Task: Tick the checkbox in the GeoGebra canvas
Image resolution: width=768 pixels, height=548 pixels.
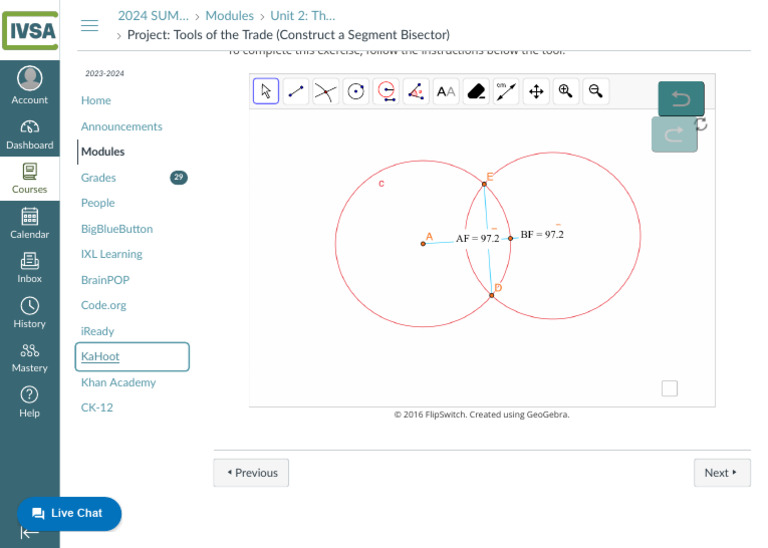Action: [x=670, y=388]
